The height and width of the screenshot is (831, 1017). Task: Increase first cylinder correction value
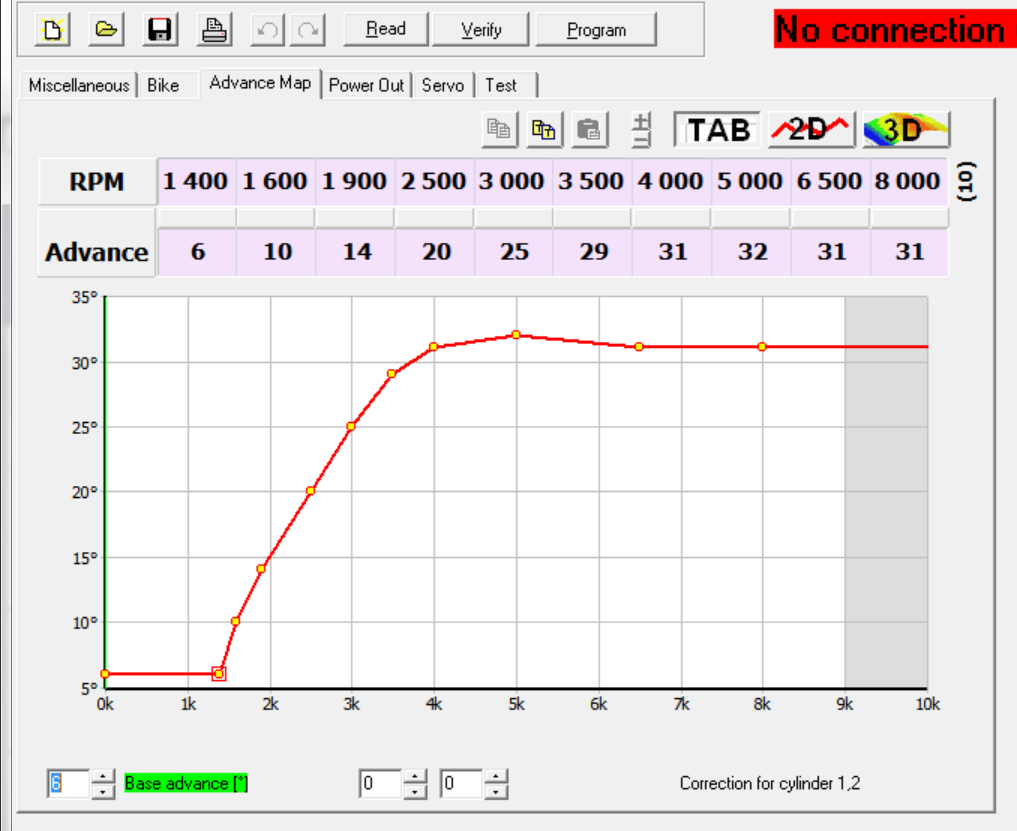(415, 777)
